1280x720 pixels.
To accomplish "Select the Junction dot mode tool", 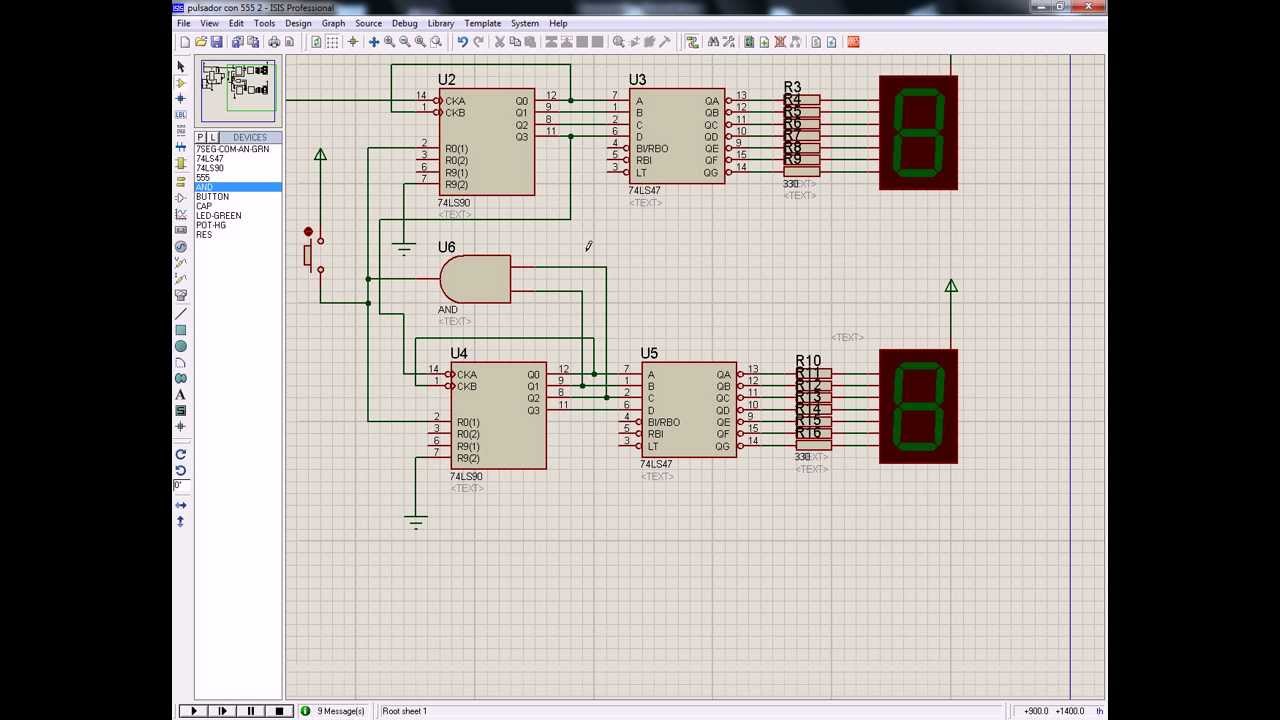I will point(181,98).
